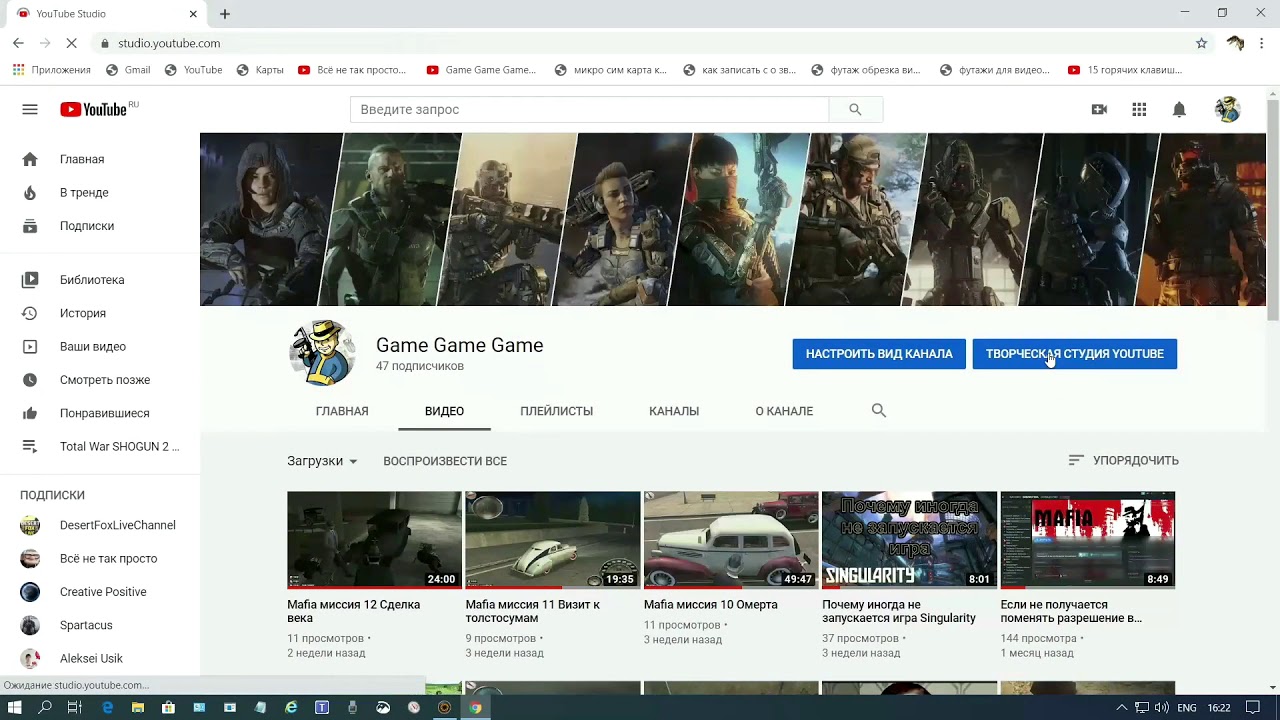Open the volume tray icon
This screenshot has height=720, width=1280.
pyautogui.click(x=1161, y=707)
